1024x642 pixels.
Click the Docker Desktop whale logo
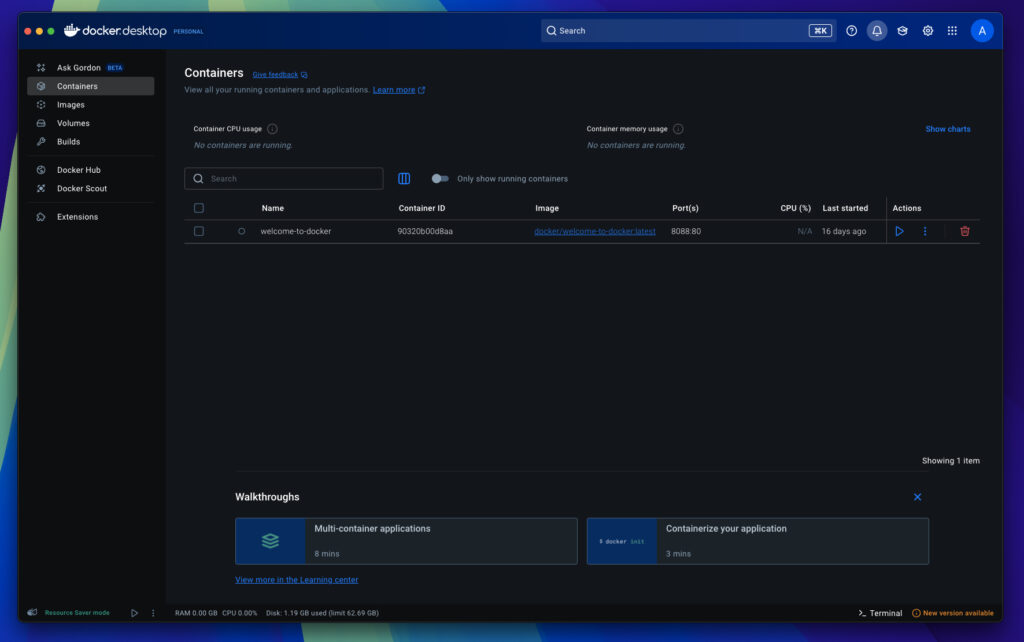point(72,30)
